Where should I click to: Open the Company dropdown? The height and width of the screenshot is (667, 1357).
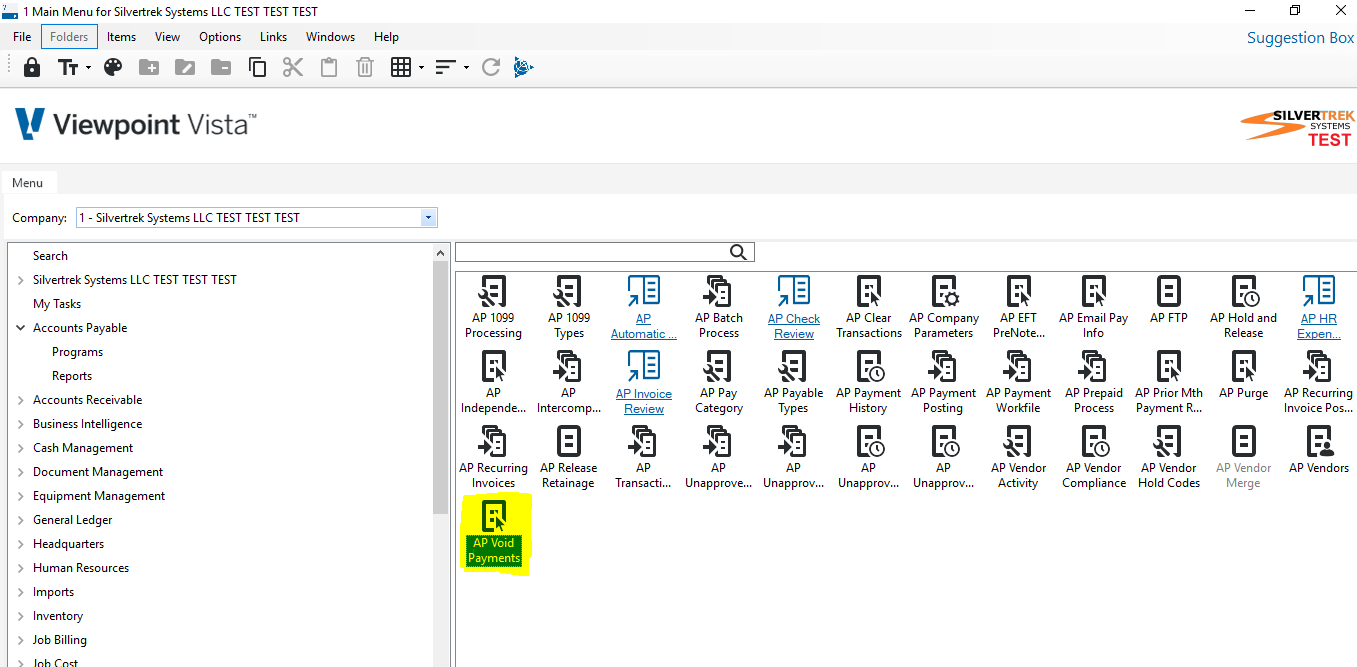pyautogui.click(x=428, y=217)
